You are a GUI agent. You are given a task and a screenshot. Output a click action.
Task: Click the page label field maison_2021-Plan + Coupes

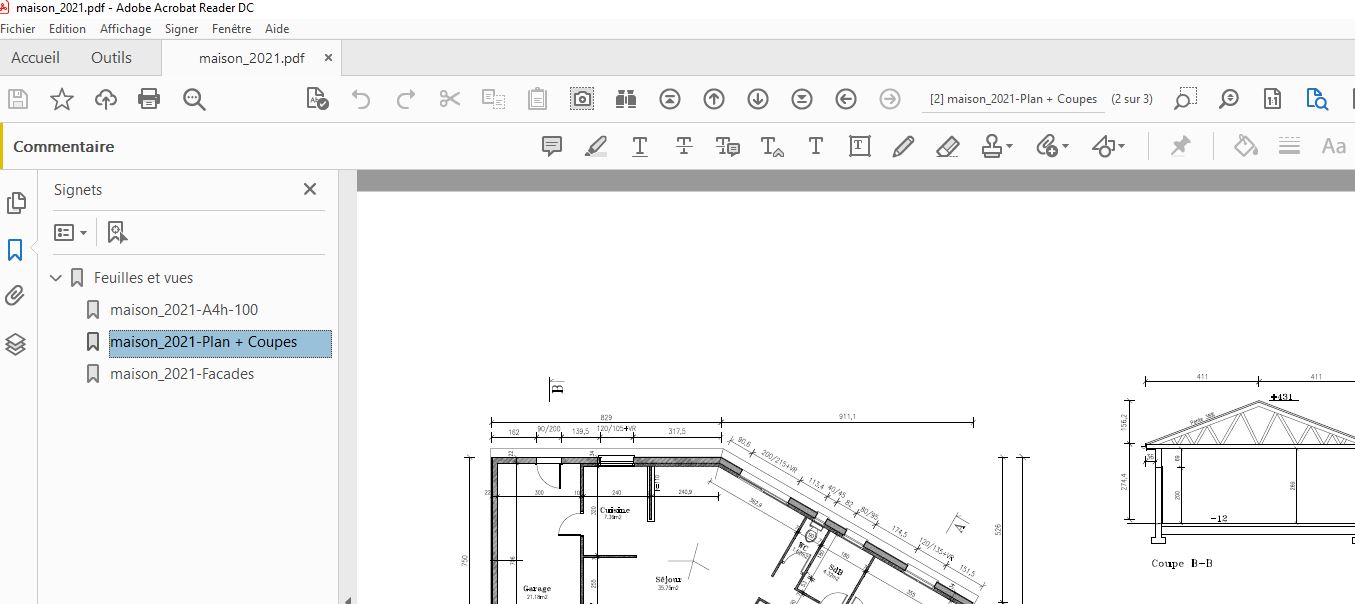[x=1013, y=99]
